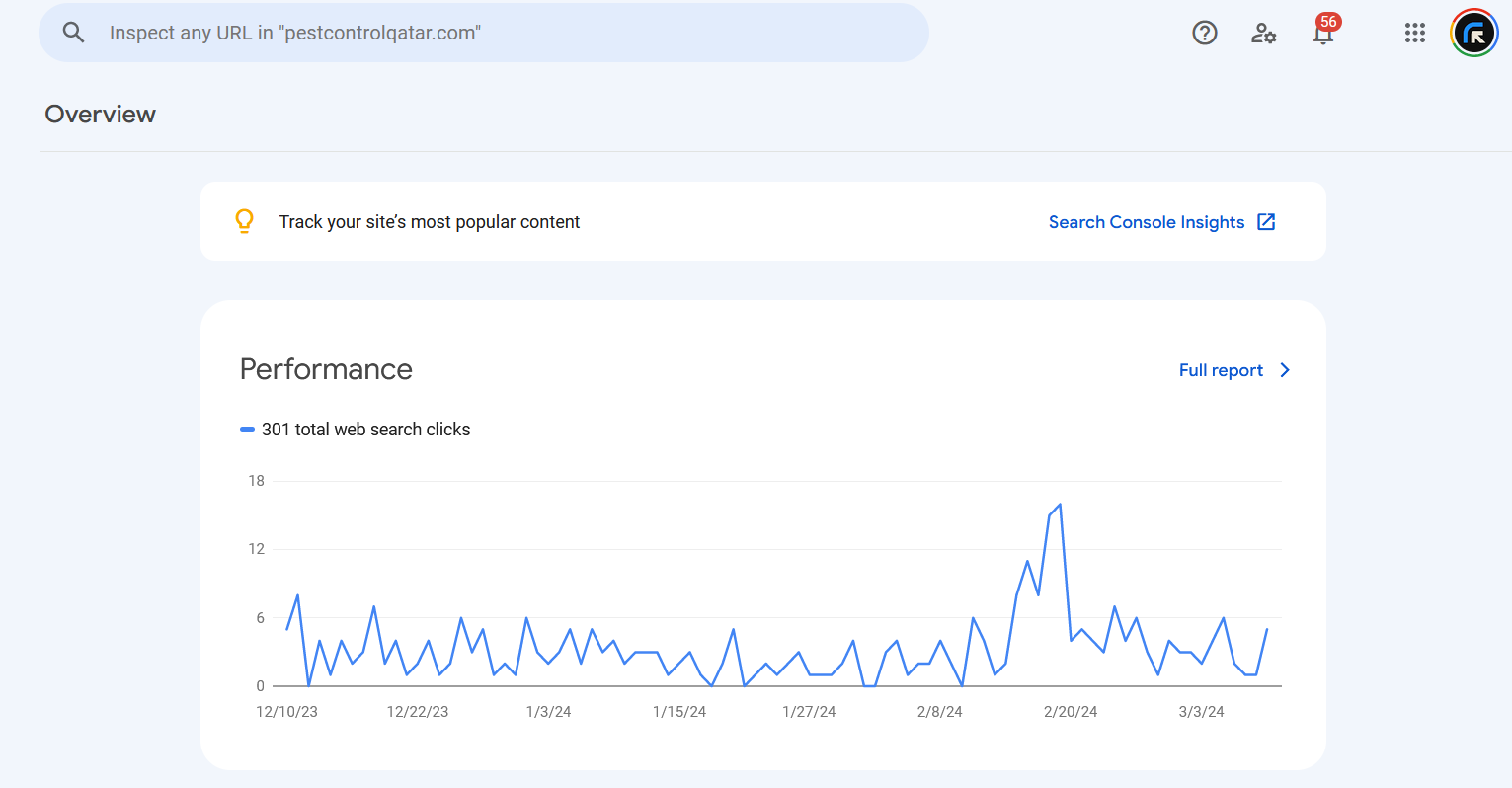The width and height of the screenshot is (1512, 788).
Task: Click the 12/10/23 date axis label
Action: (286, 712)
